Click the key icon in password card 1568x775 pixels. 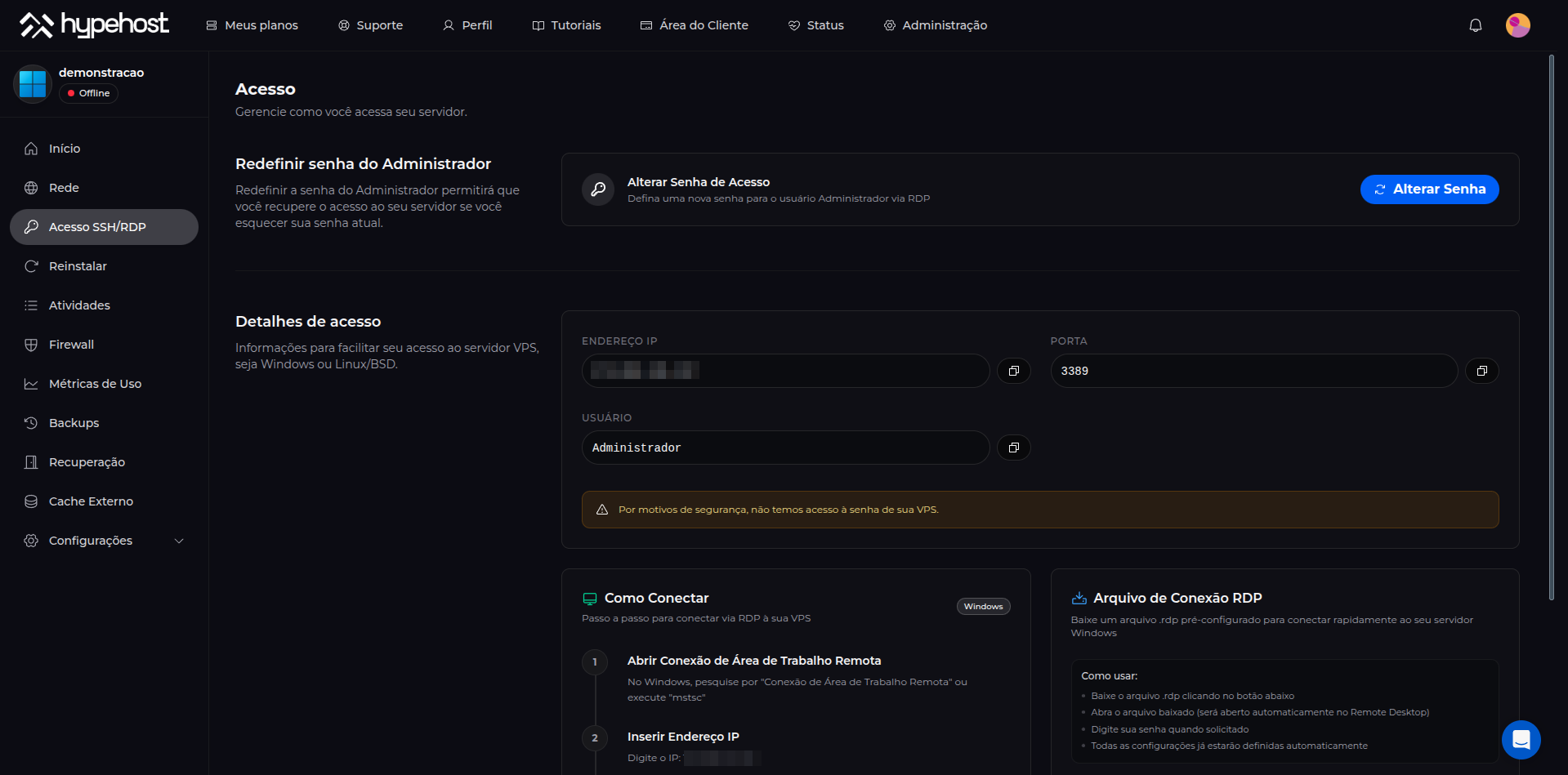(x=598, y=189)
